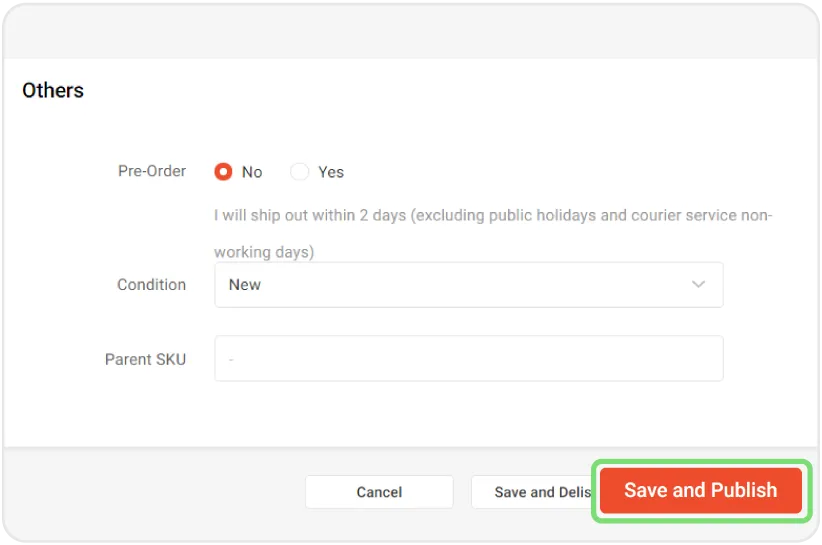Image resolution: width=822 pixels, height=545 pixels.
Task: Expand the Condition chevron arrow
Action: click(x=699, y=285)
